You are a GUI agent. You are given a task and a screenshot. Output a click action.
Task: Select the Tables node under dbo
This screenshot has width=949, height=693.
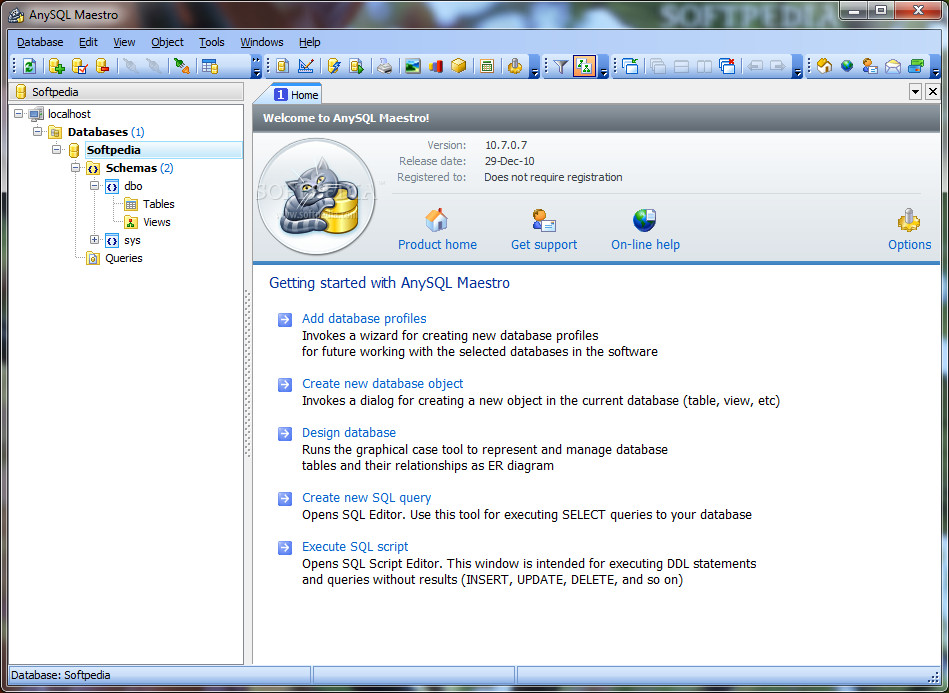tap(159, 204)
